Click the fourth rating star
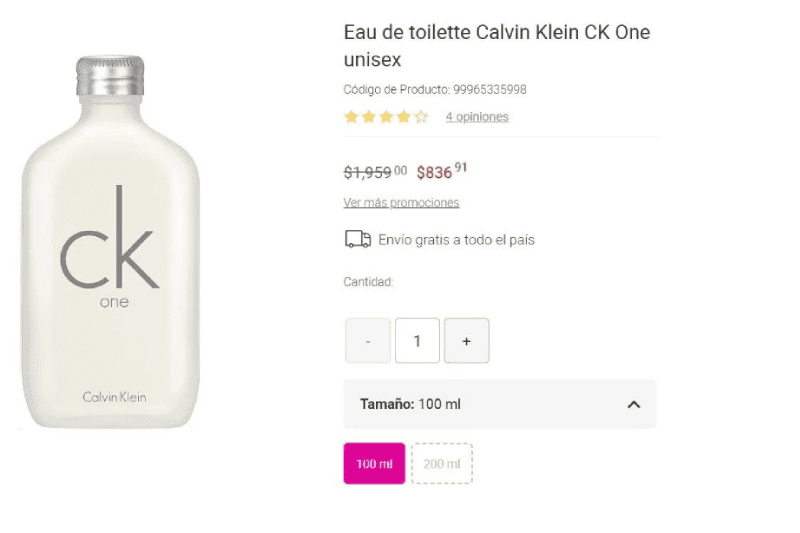The image size is (800, 533). coord(403,117)
